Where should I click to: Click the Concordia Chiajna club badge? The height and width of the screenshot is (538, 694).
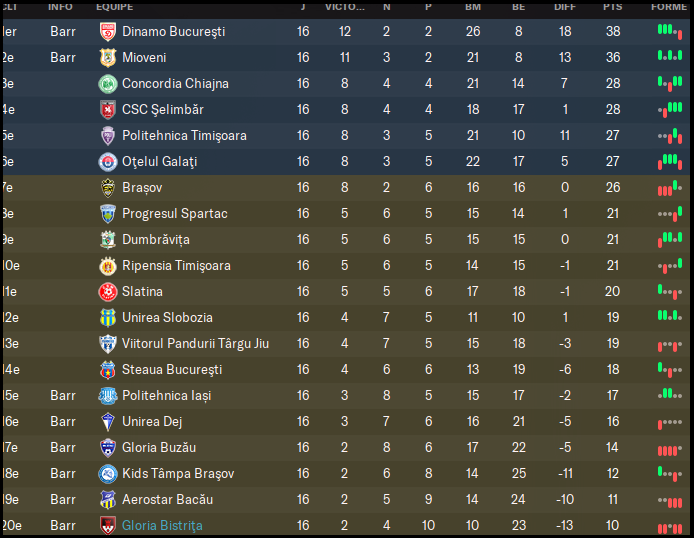click(x=108, y=83)
